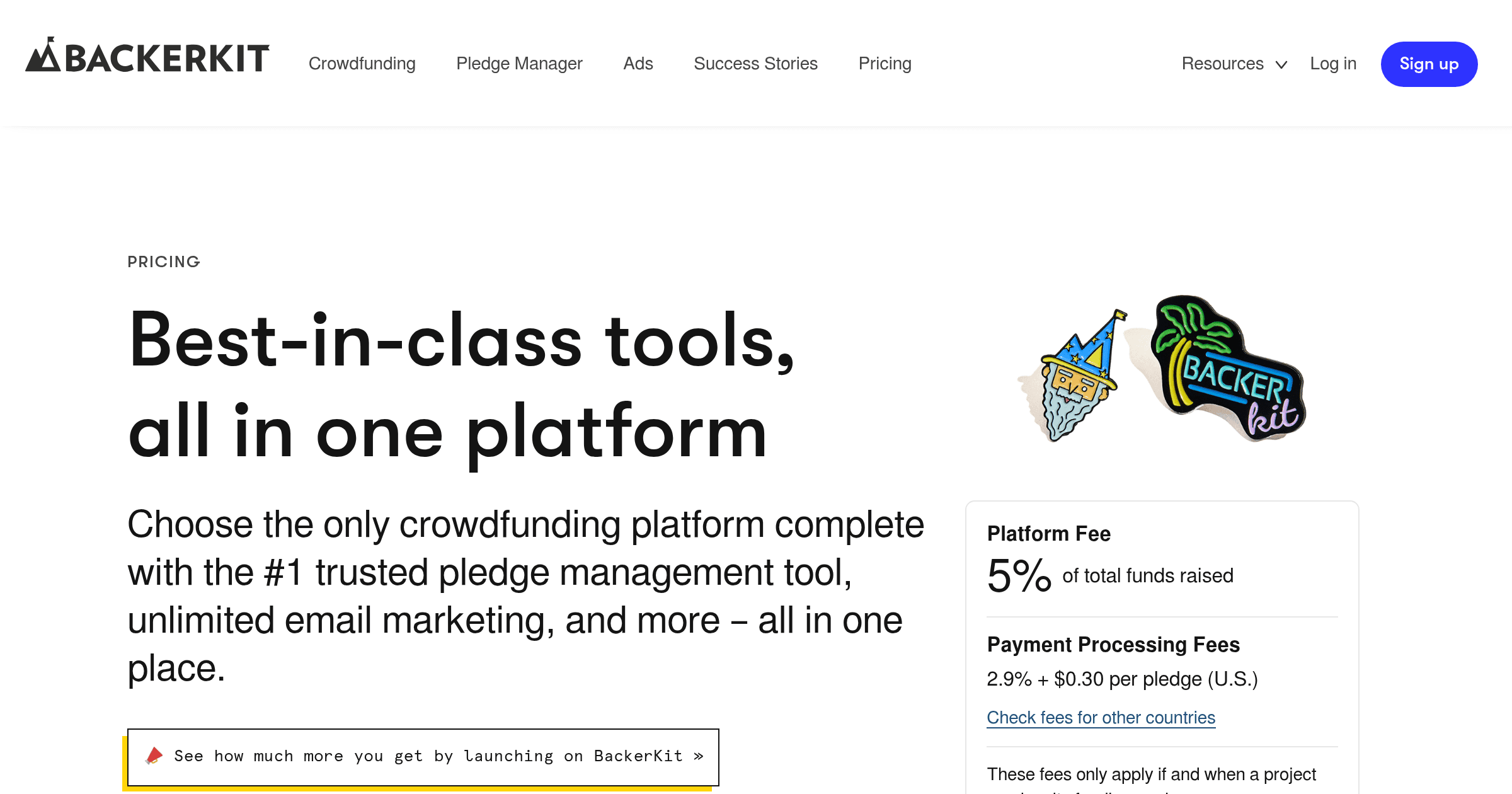Open Check fees for other countries link
1512x794 pixels.
[1101, 718]
